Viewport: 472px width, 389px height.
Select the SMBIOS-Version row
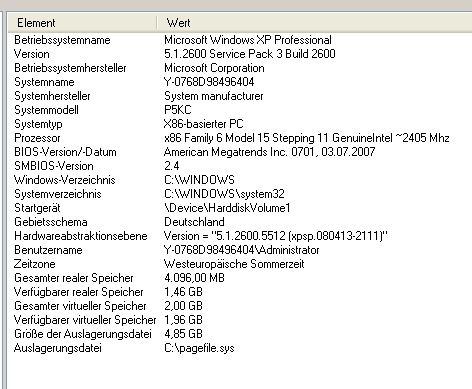pos(54,166)
